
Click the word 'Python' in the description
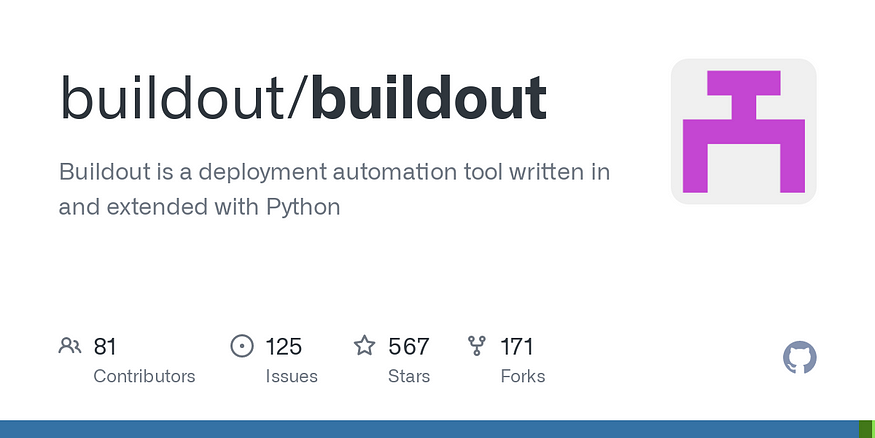[303, 207]
